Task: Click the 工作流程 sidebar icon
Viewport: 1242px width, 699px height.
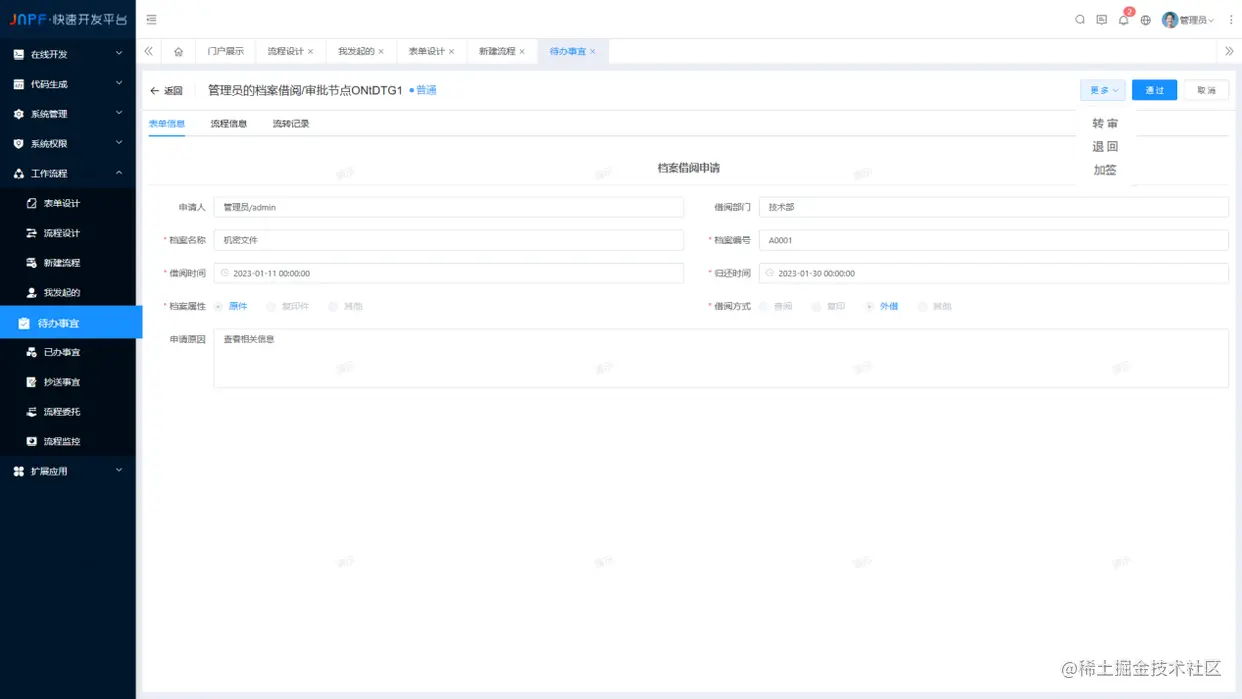Action: (x=19, y=174)
